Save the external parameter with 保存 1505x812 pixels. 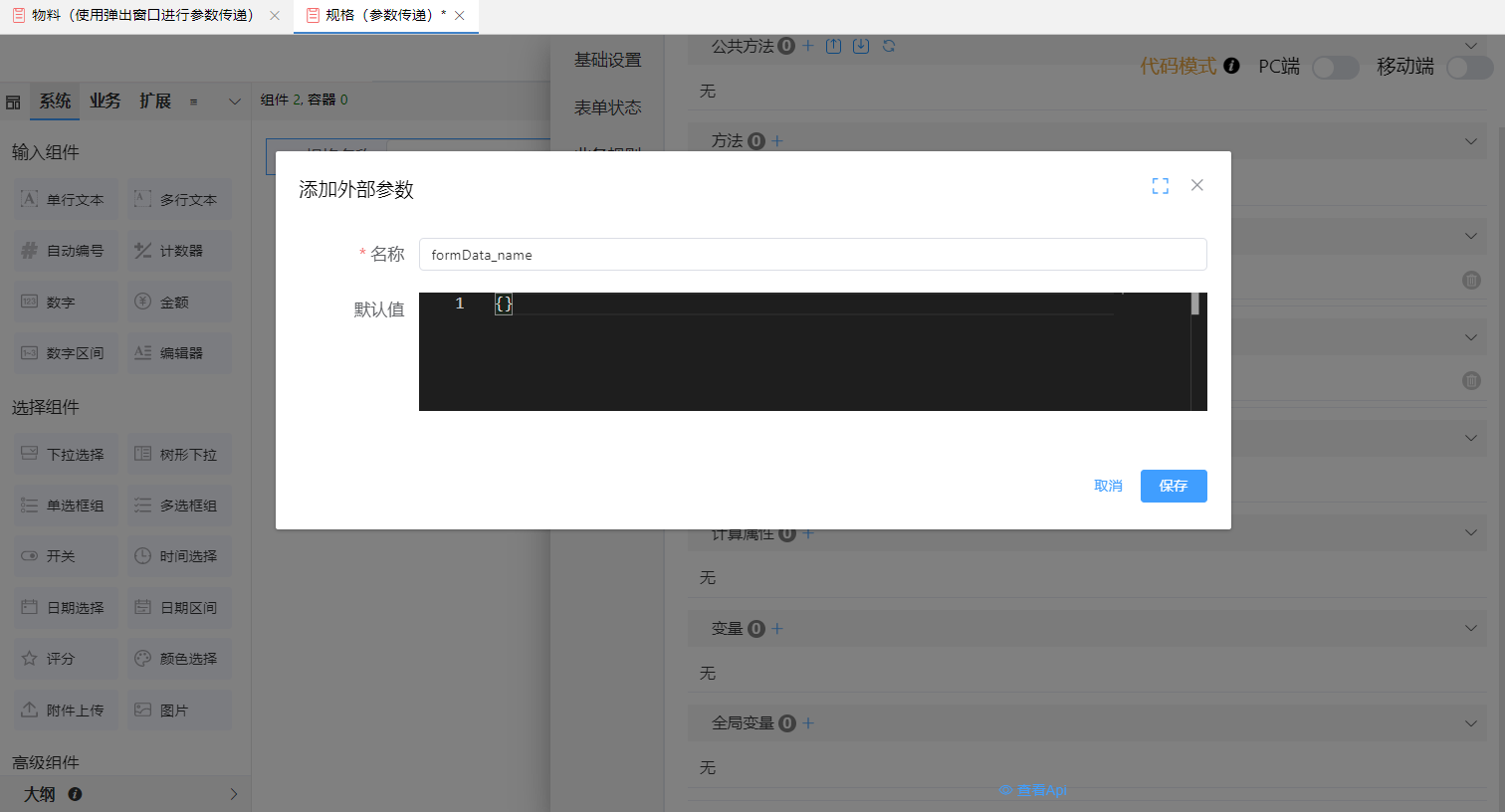click(x=1173, y=486)
